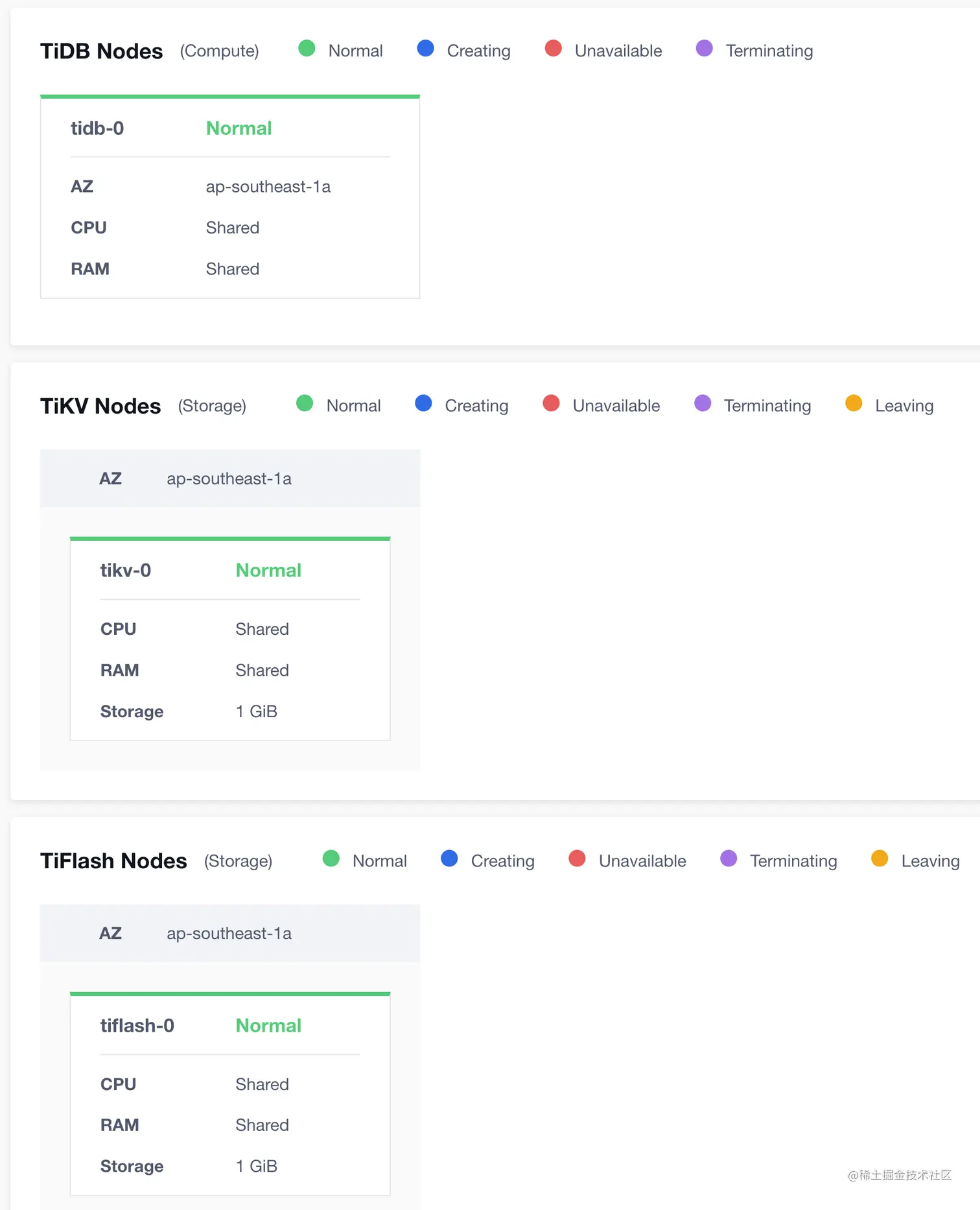Click the Terminating legend label in TiDB Nodes
This screenshot has width=980, height=1210.
pyautogui.click(x=769, y=51)
